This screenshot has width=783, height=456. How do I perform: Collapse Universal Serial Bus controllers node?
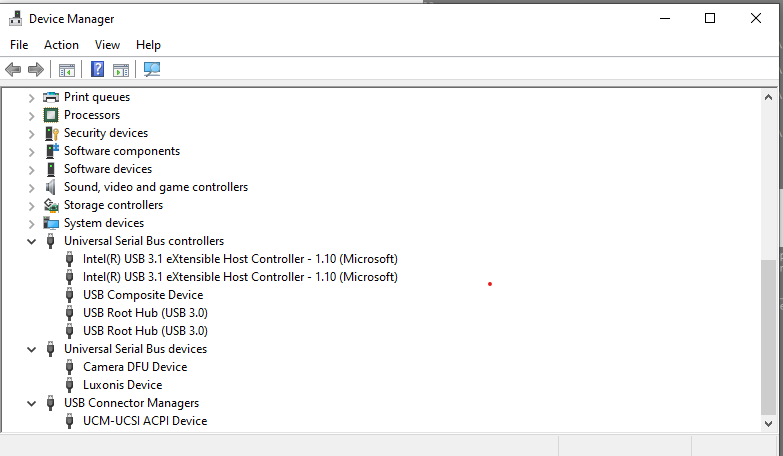point(31,241)
